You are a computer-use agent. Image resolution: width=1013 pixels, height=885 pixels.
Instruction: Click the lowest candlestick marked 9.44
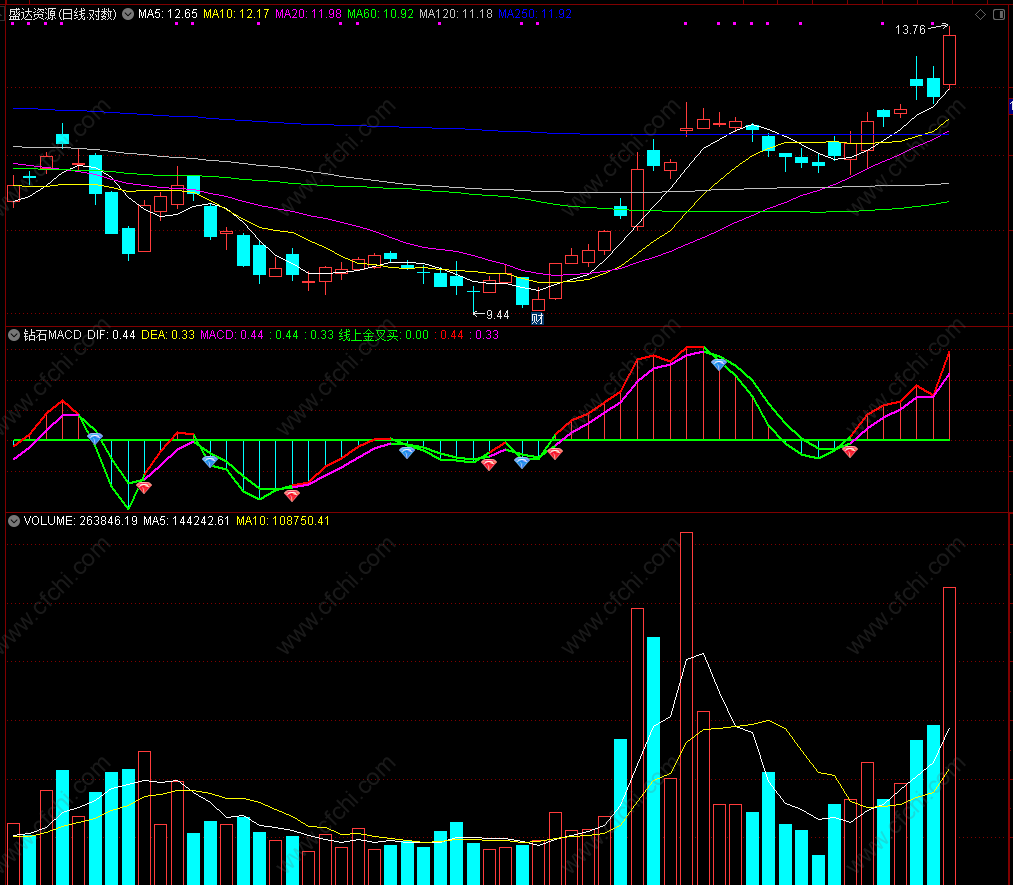(x=474, y=298)
